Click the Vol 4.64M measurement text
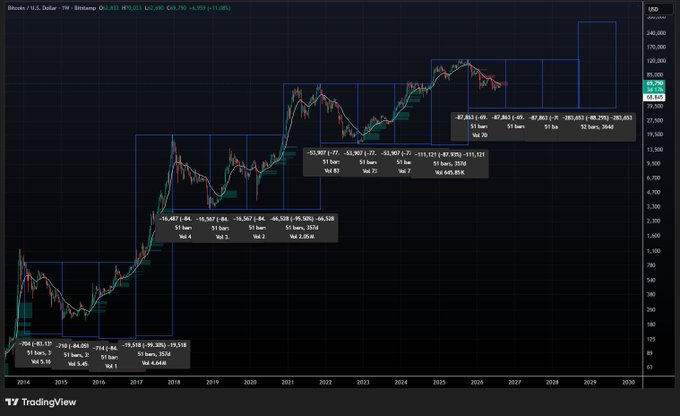The width and height of the screenshot is (680, 416). [154, 363]
